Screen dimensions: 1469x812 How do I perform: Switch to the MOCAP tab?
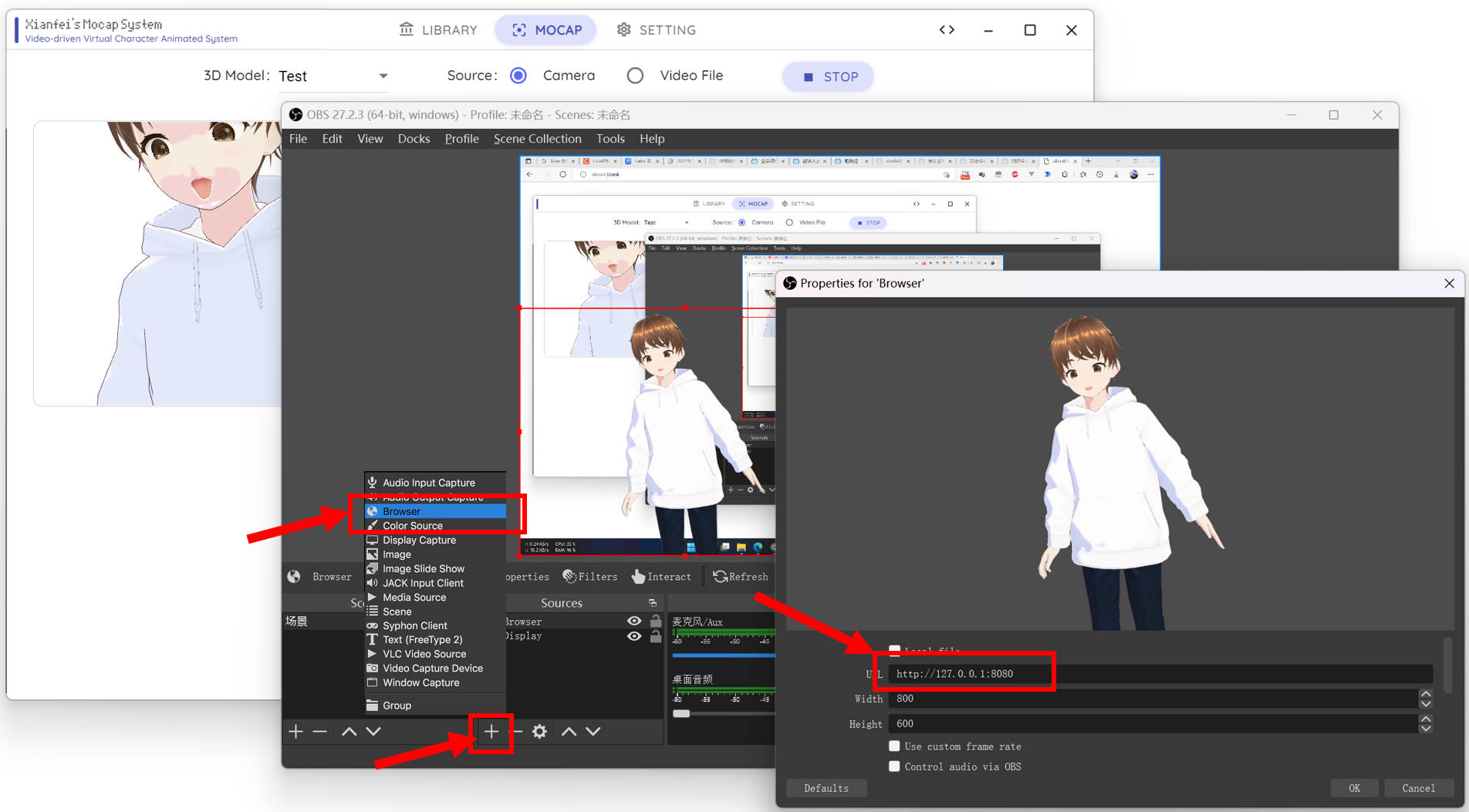[547, 30]
